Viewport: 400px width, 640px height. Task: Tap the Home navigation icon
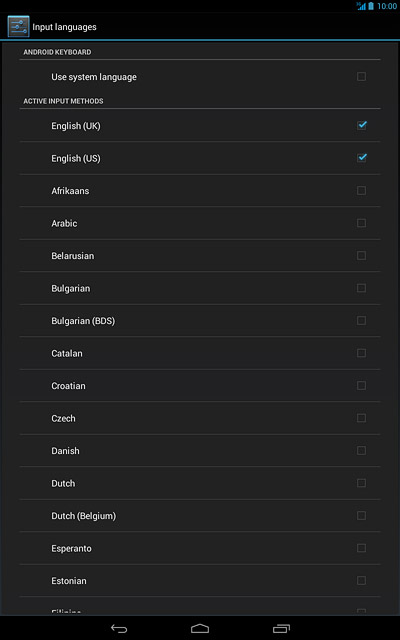point(200,628)
